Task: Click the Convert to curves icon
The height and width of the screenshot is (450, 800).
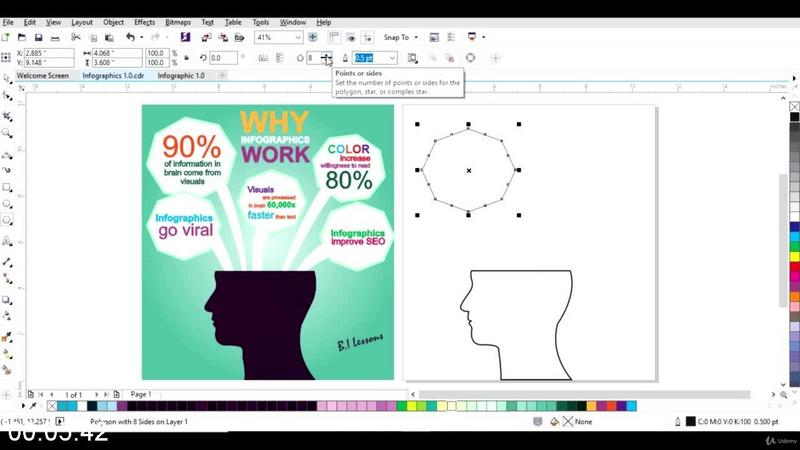Action: [470, 58]
